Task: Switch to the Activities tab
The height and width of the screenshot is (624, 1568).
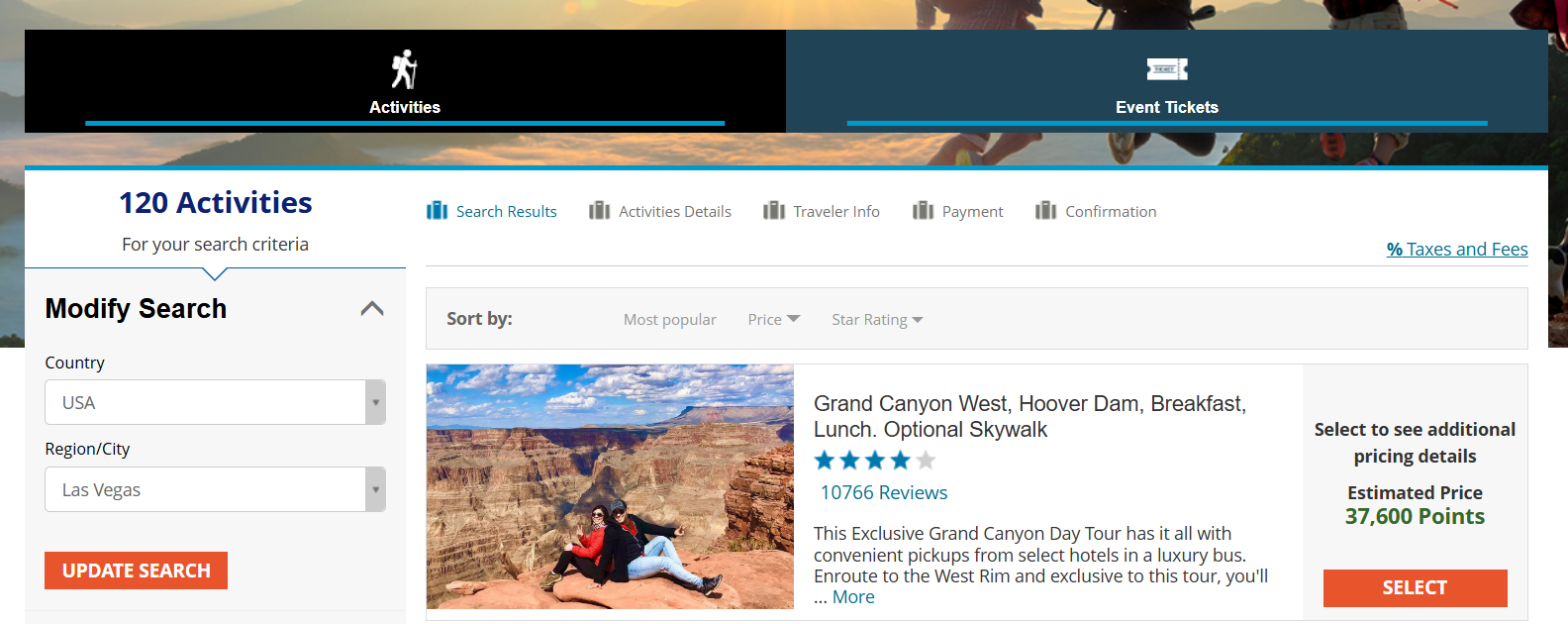Action: pyautogui.click(x=405, y=81)
